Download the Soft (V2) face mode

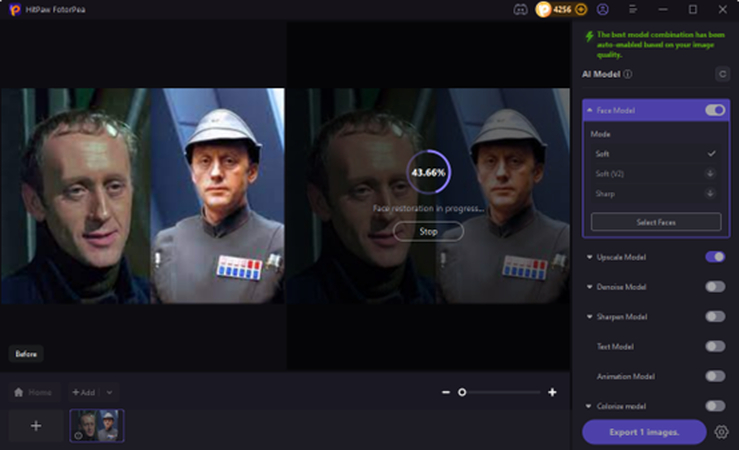pos(710,173)
